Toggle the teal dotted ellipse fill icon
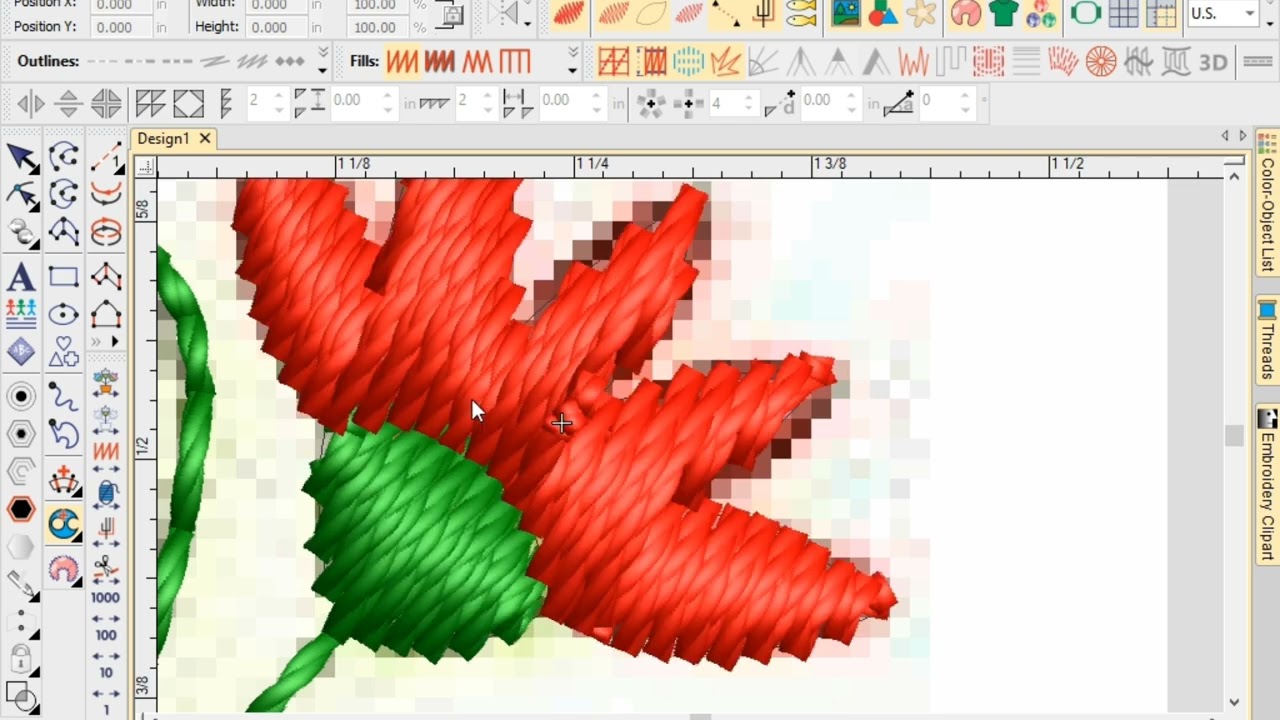 (x=689, y=62)
